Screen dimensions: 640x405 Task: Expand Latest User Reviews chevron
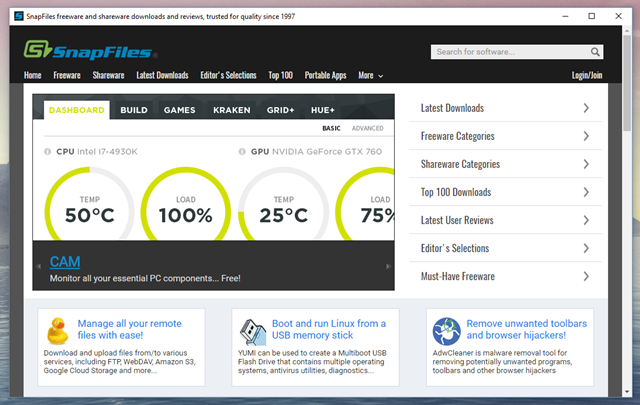click(586, 220)
